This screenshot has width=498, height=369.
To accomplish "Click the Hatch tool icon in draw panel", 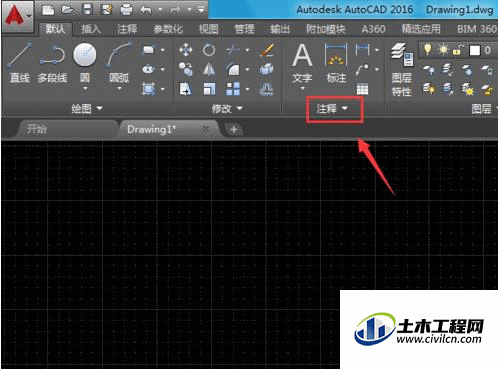I will 148,89.
